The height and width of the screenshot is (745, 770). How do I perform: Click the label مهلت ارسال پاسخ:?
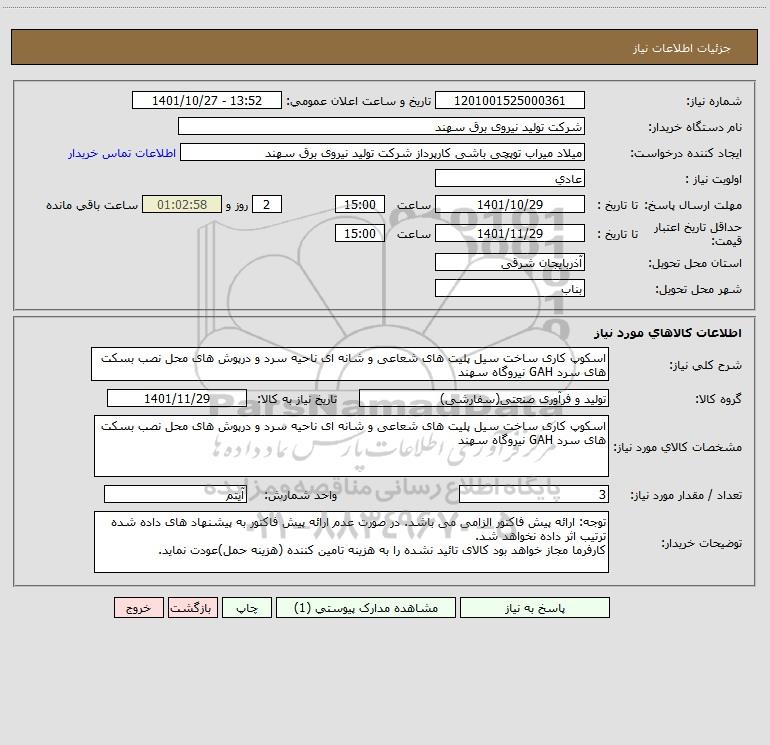click(x=693, y=205)
